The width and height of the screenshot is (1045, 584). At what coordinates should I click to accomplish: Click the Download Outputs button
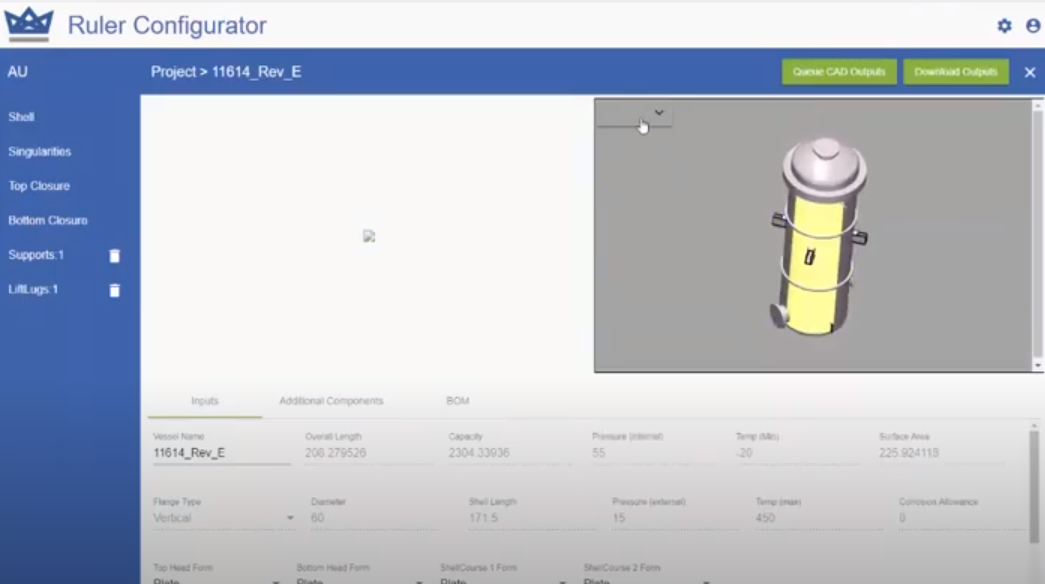956,72
